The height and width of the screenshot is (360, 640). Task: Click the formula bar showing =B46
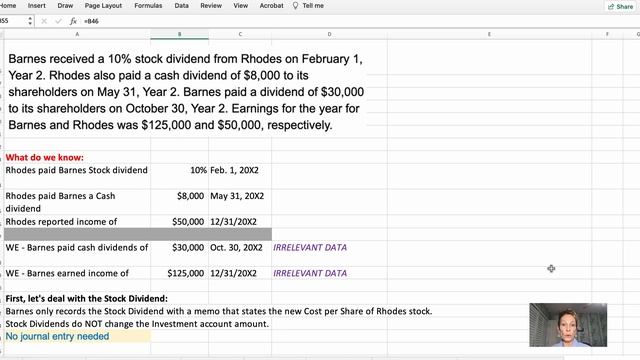pyautogui.click(x=359, y=21)
